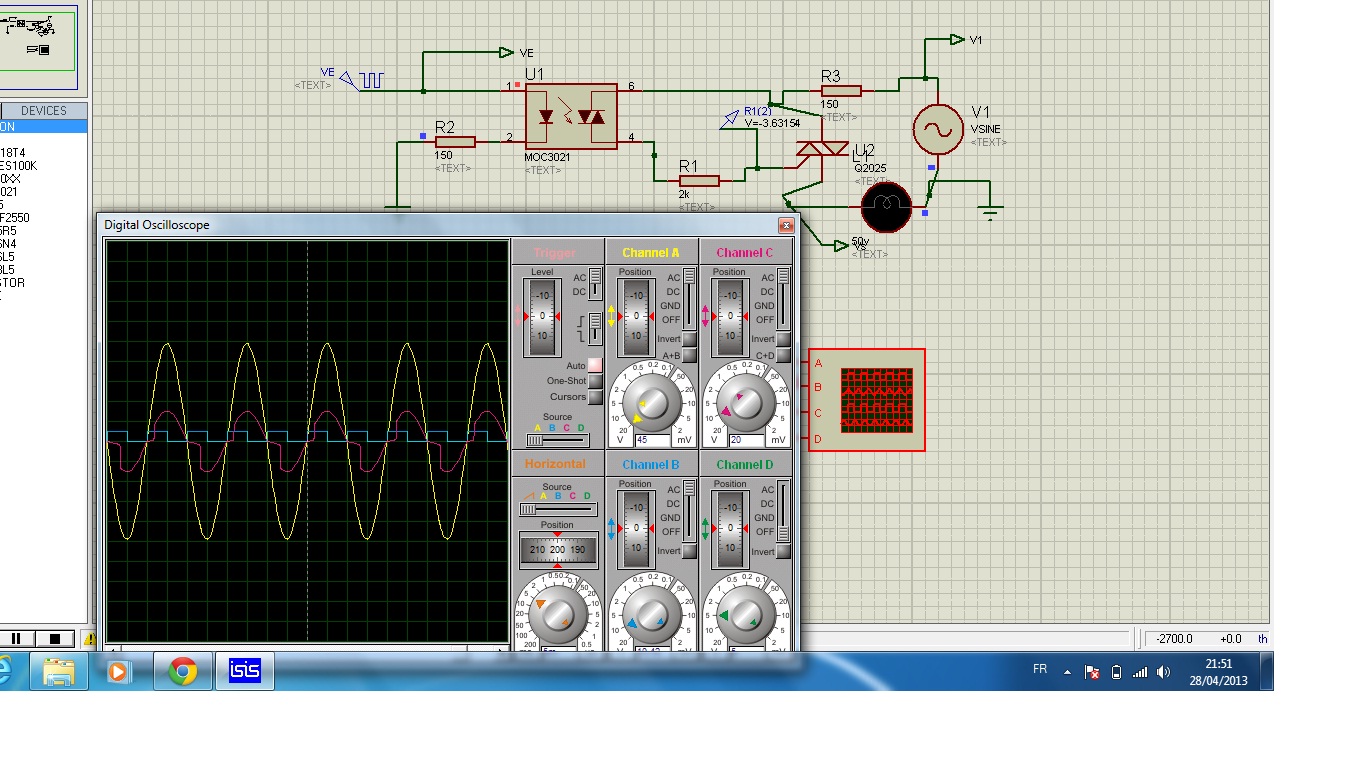This screenshot has width=1366, height=768.
Task: Click Channel B coupling slider
Action: [689, 511]
